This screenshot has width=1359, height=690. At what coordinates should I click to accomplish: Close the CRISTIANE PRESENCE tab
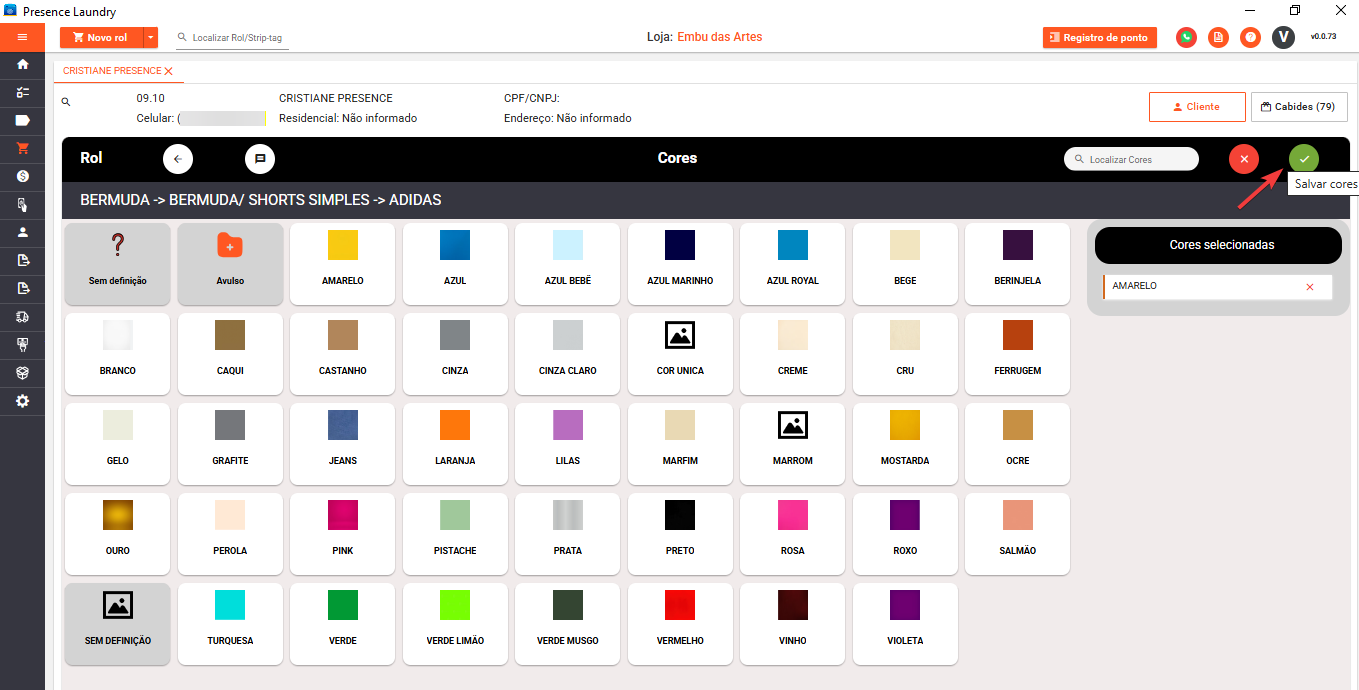click(x=169, y=71)
